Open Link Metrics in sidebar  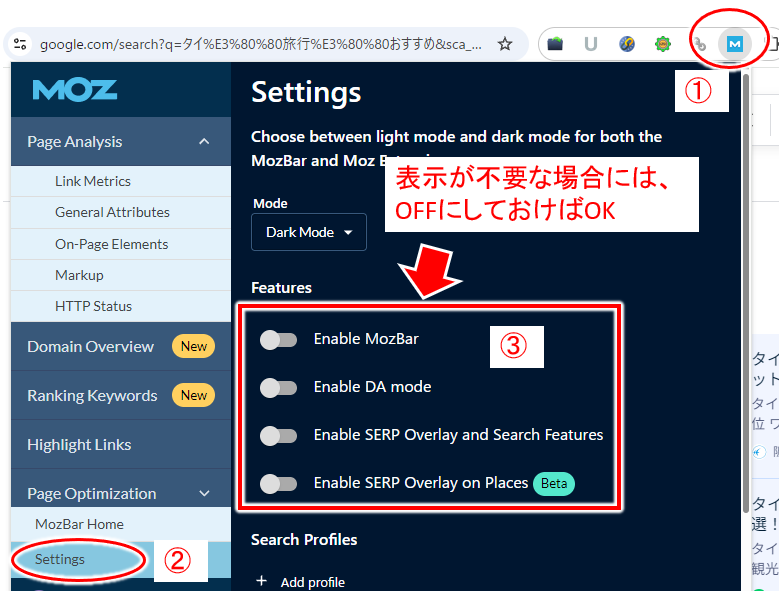(x=121, y=181)
